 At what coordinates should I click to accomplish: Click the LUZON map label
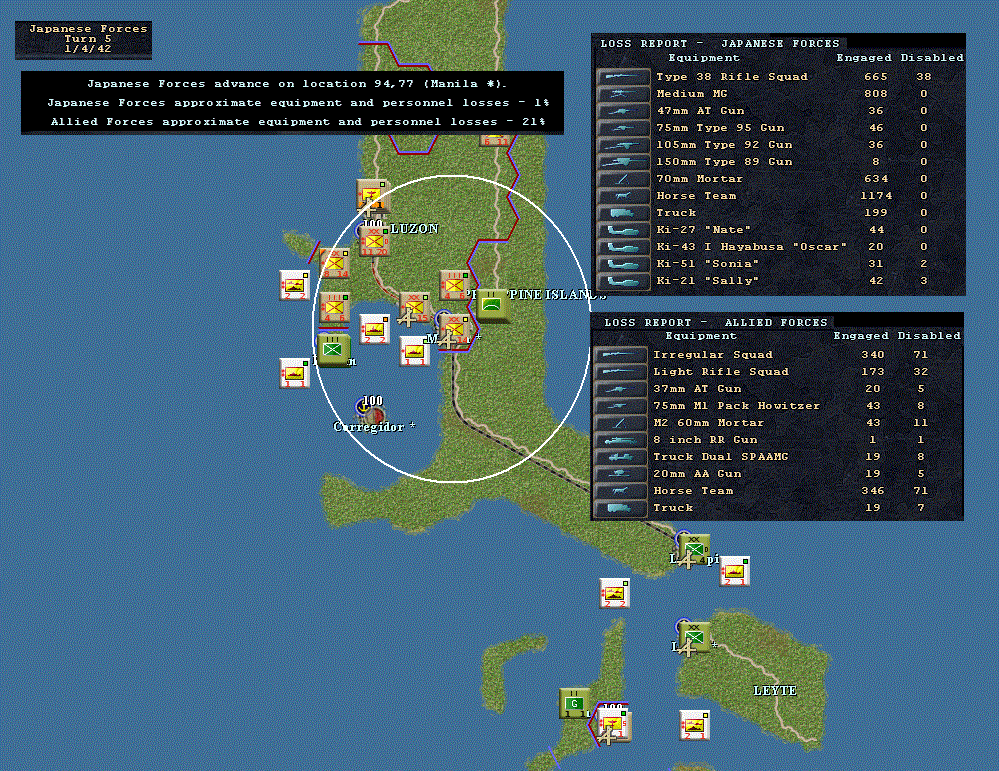[414, 229]
